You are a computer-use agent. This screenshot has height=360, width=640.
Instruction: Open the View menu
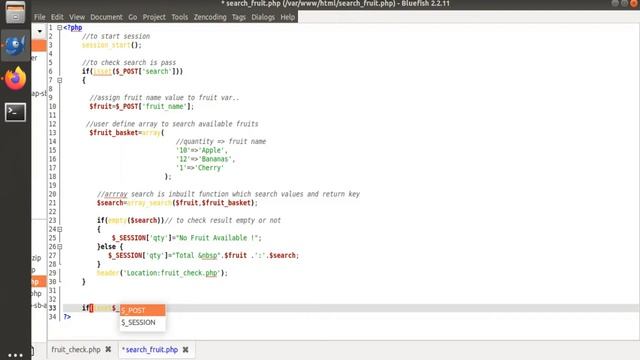pos(77,17)
